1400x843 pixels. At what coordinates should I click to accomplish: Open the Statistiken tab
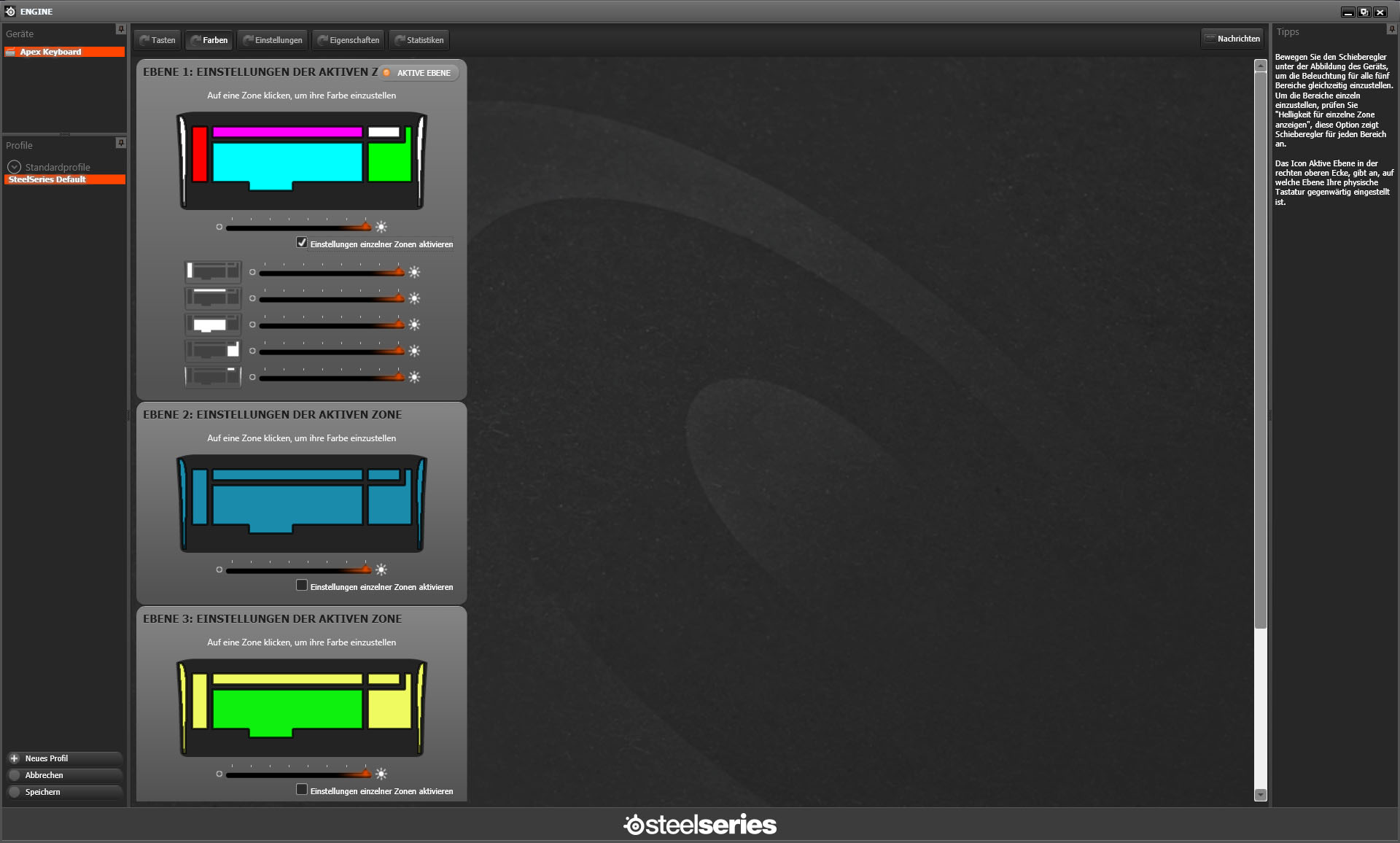[x=419, y=40]
